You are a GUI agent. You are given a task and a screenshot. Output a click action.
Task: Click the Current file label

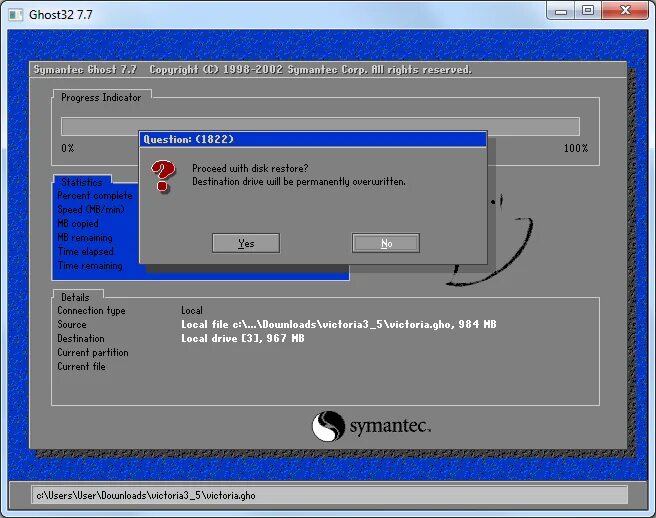tap(81, 367)
